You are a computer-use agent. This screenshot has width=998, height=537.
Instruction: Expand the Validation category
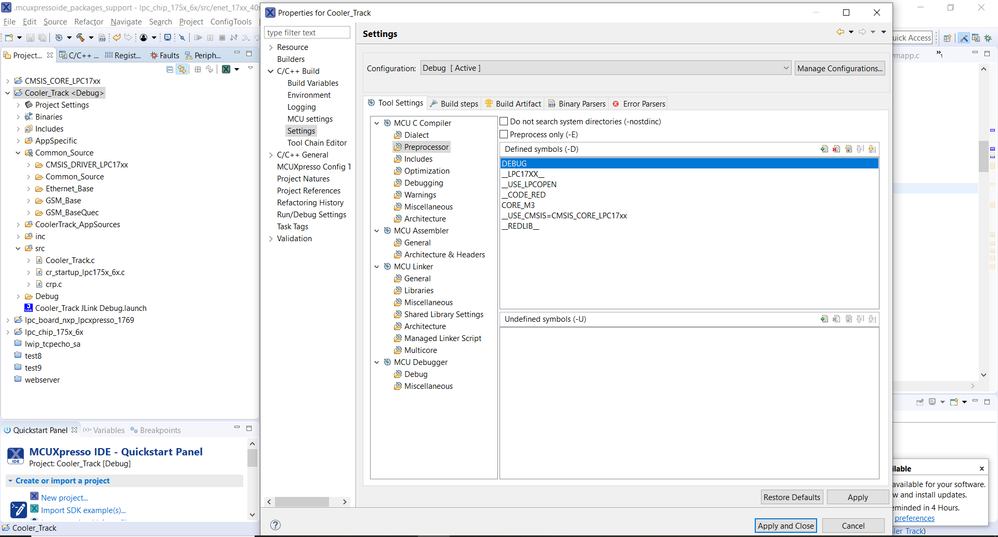click(x=271, y=239)
